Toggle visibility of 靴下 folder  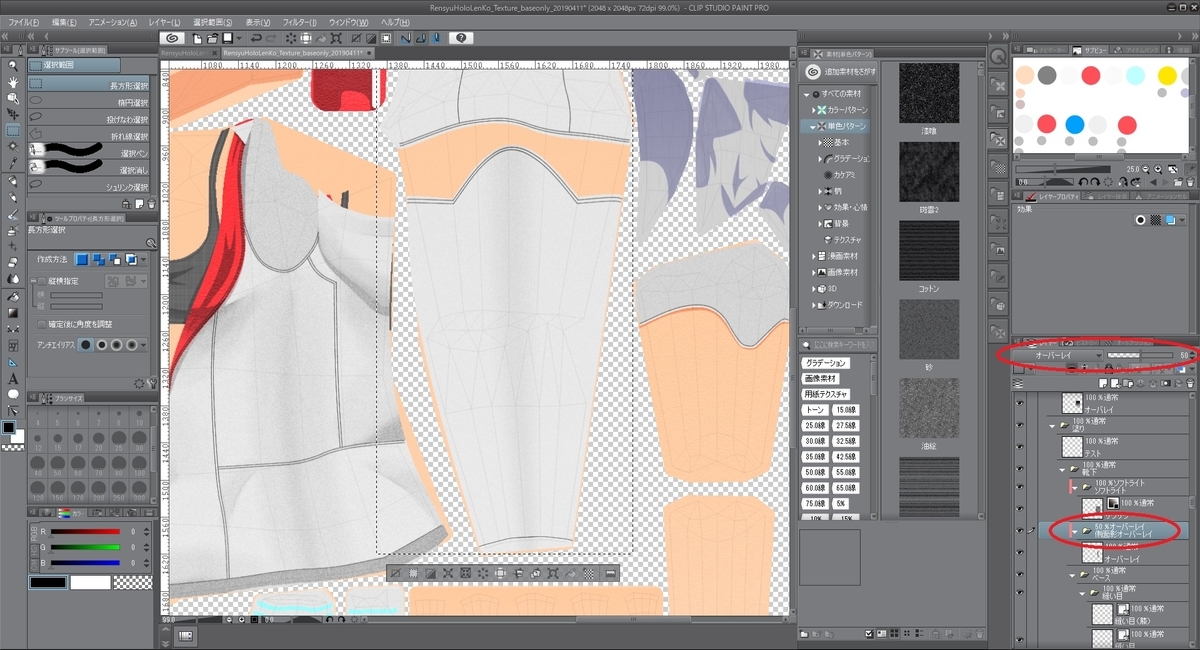tap(1020, 467)
